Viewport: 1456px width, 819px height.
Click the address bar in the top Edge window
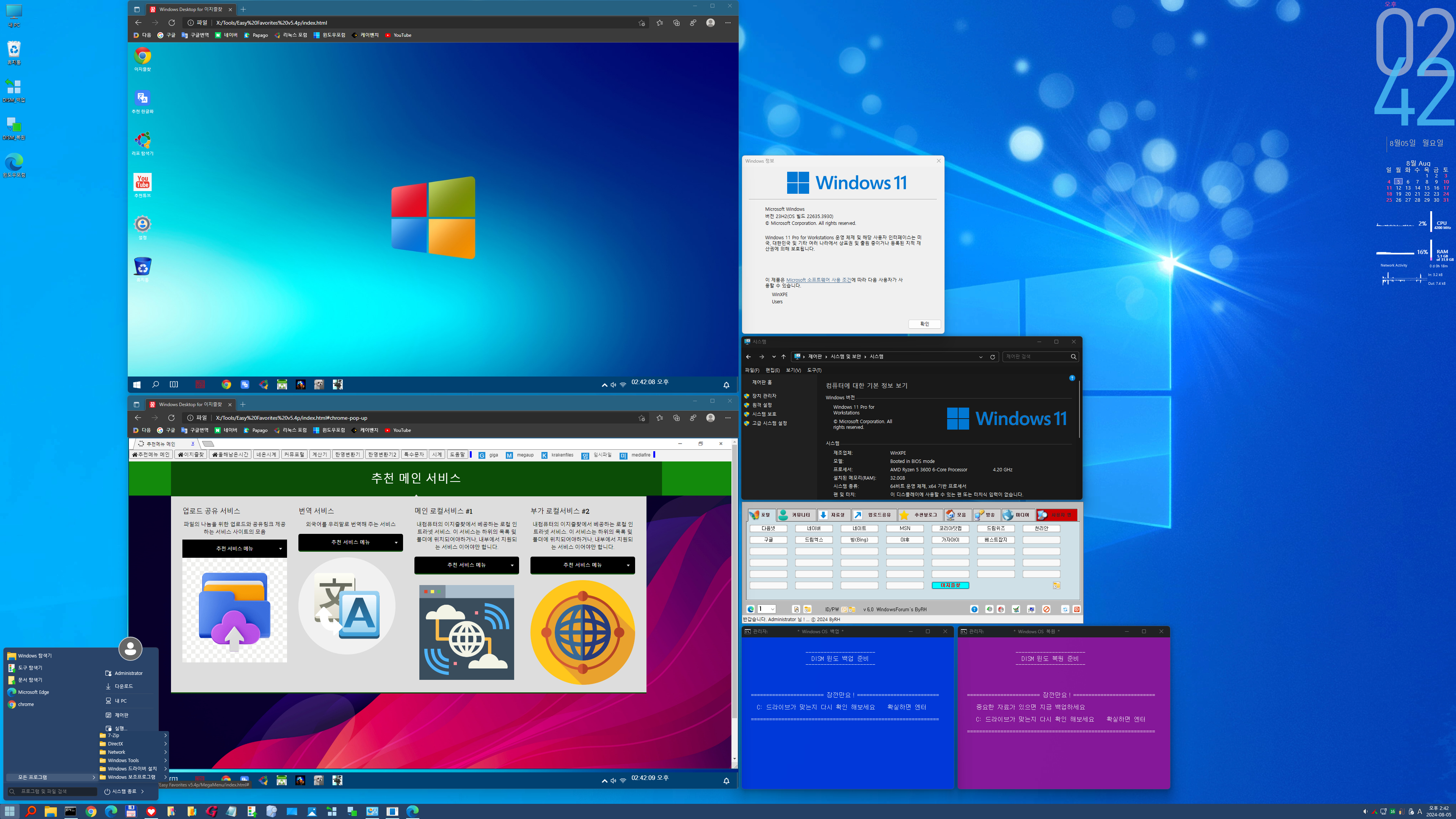point(416,23)
